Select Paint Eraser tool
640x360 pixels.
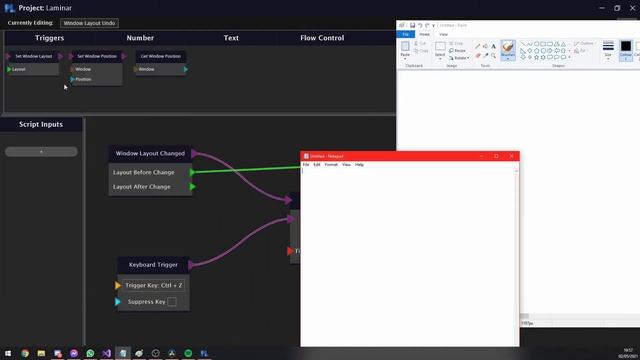[477, 56]
